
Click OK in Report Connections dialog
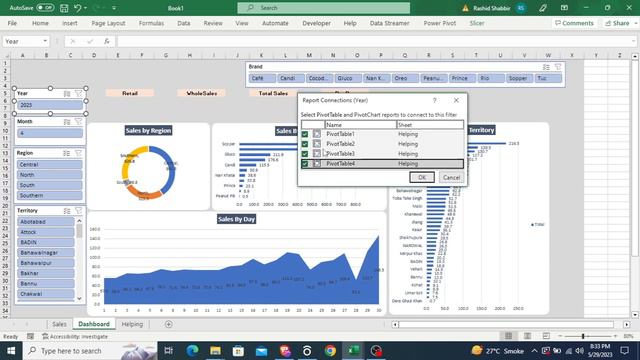coord(422,177)
